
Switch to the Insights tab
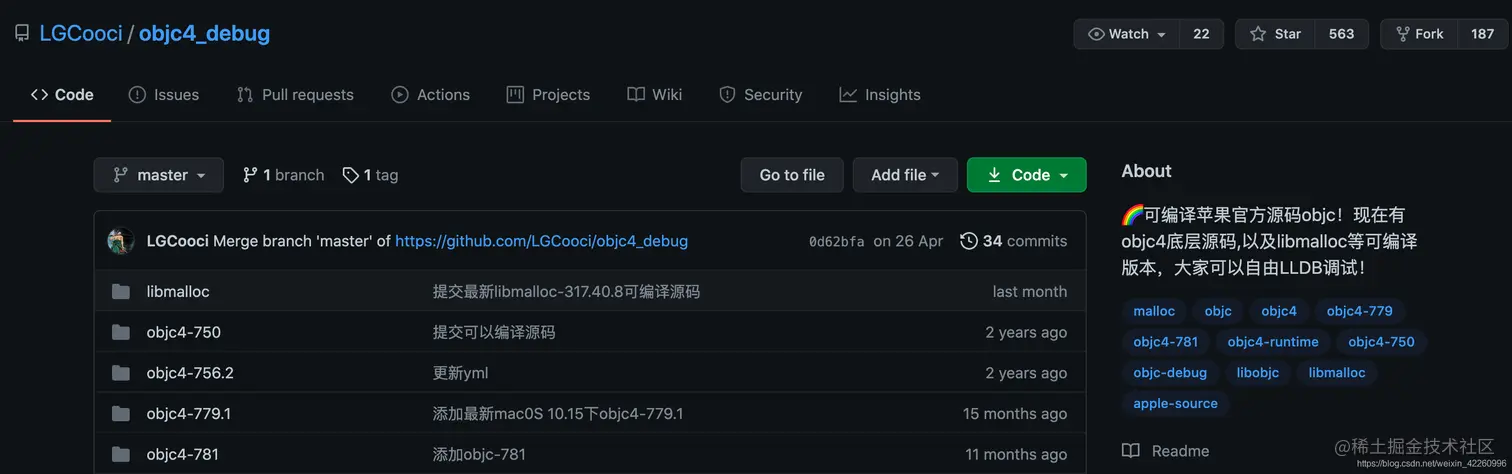(x=880, y=95)
